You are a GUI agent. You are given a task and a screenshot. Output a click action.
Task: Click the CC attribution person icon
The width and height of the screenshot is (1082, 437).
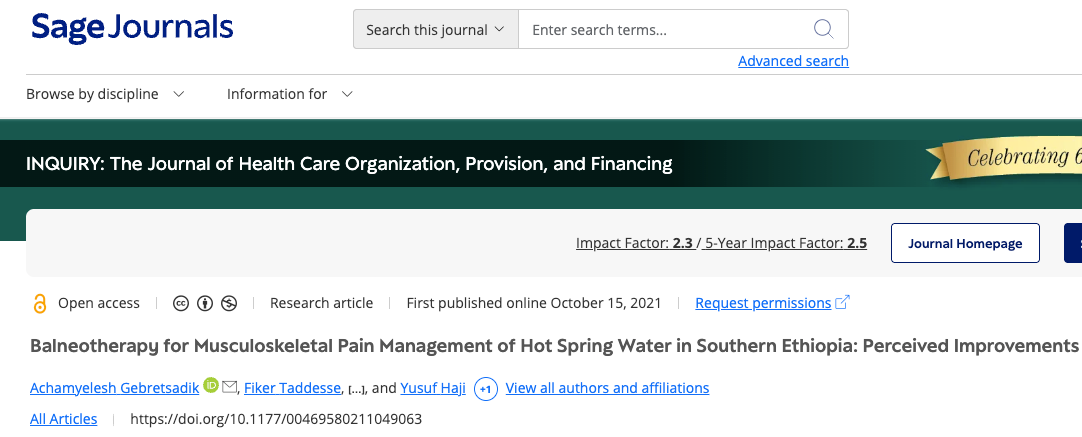pos(205,303)
